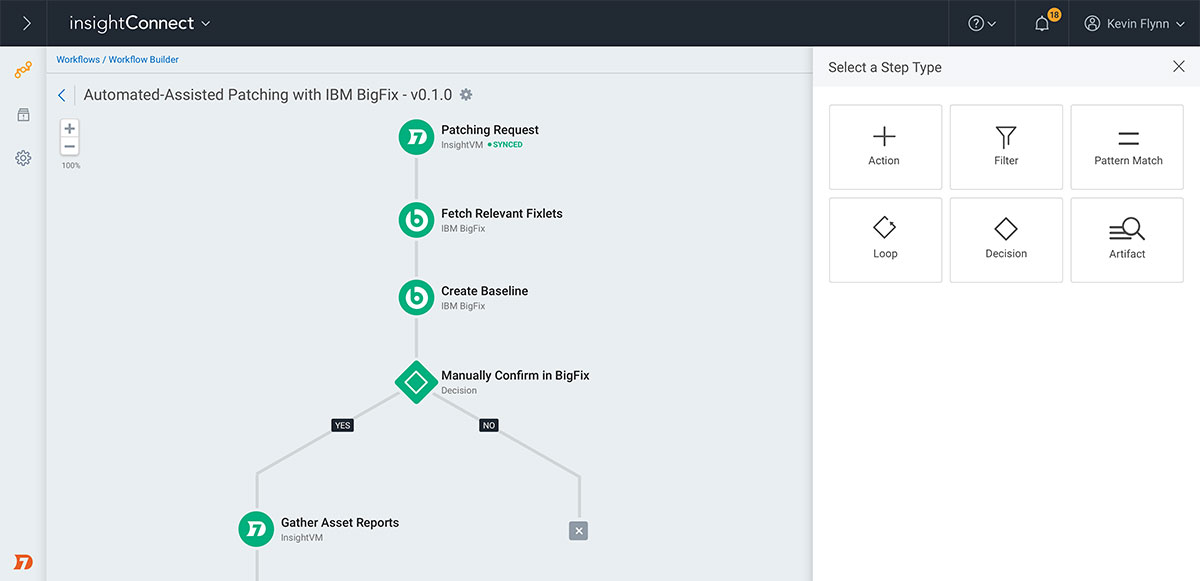
Task: Click the workflows icon in left sidebar
Action: pyautogui.click(x=23, y=70)
